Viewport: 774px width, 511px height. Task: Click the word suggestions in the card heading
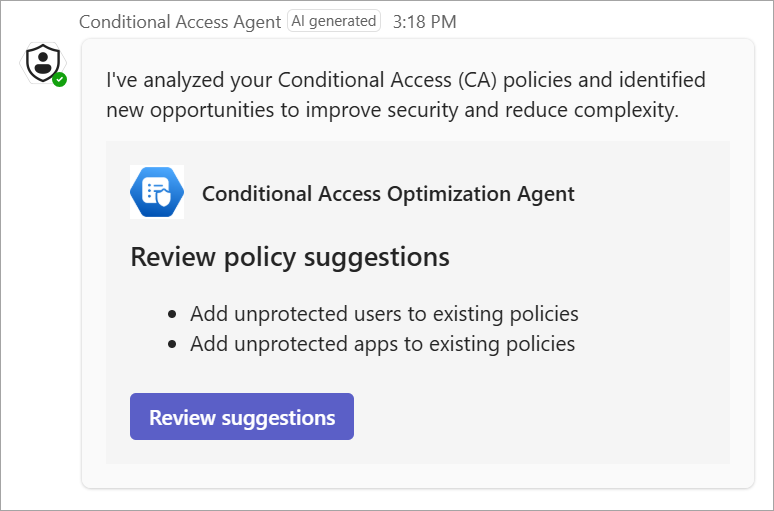point(377,258)
